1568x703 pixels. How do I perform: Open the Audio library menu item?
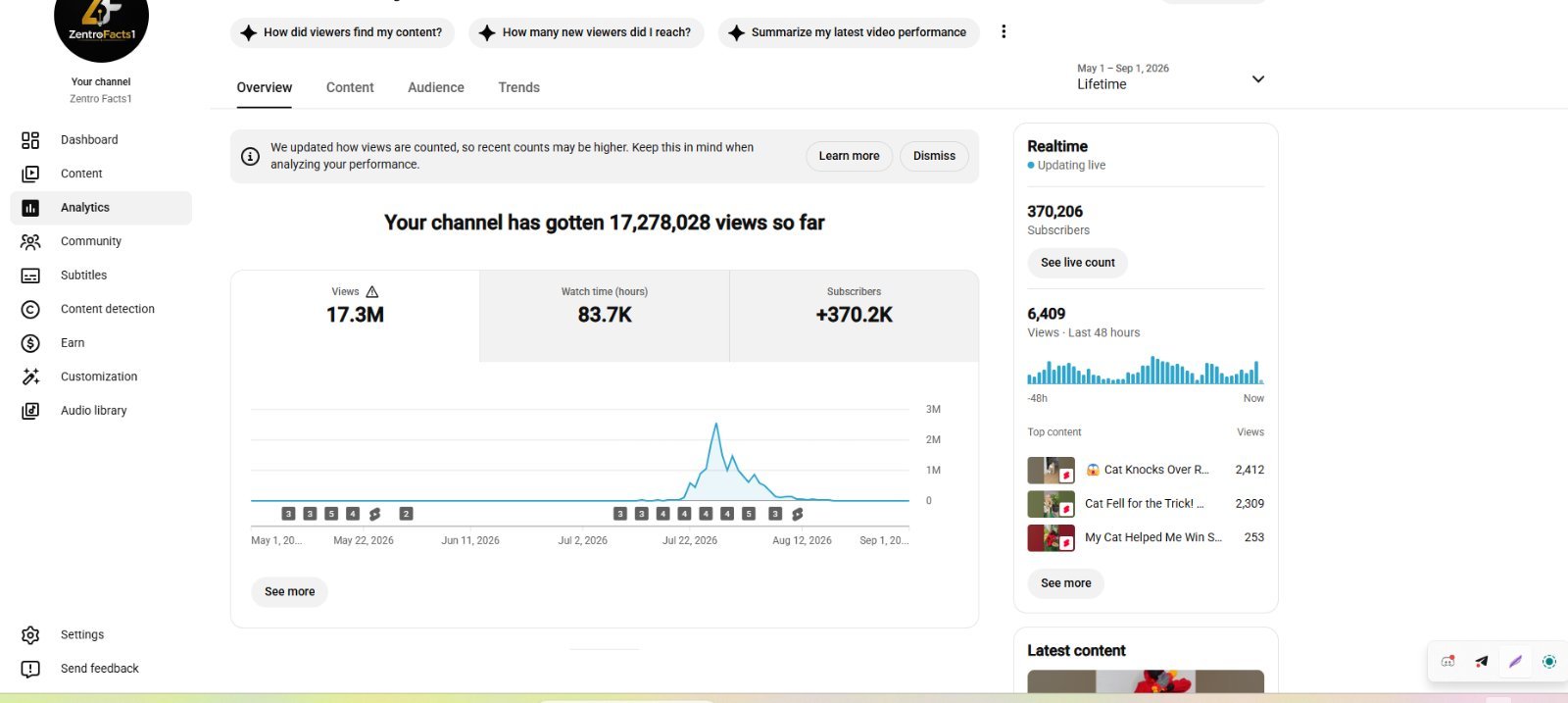(x=101, y=411)
